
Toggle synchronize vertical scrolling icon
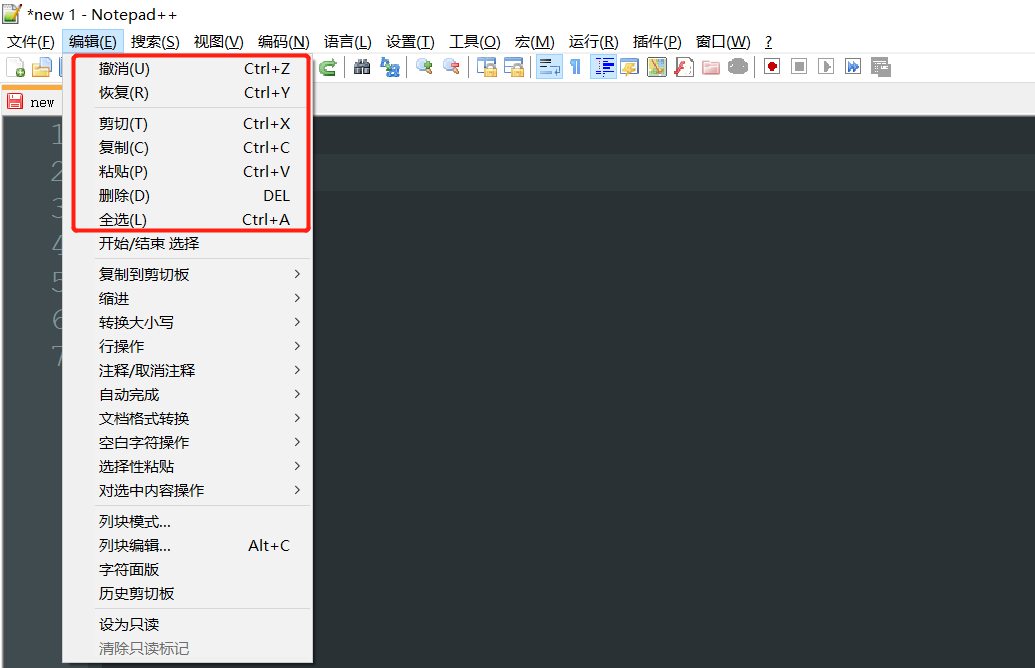[x=487, y=67]
